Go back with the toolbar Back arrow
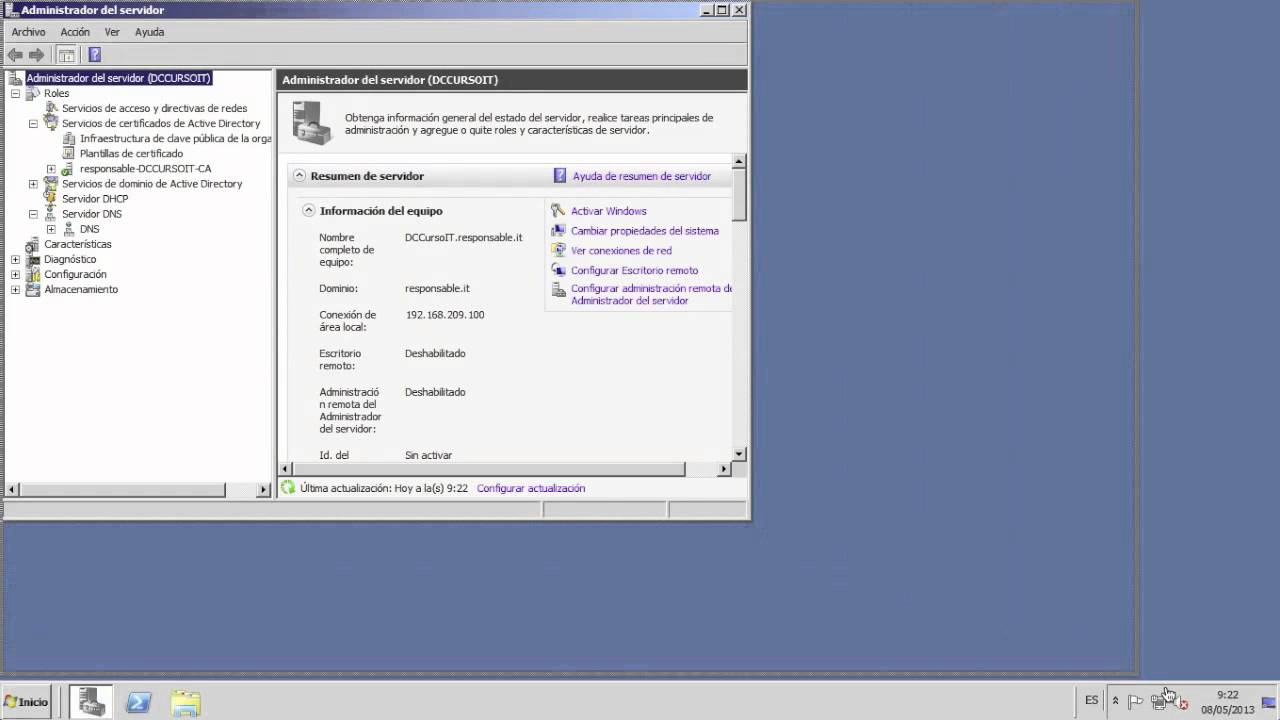 [15, 55]
